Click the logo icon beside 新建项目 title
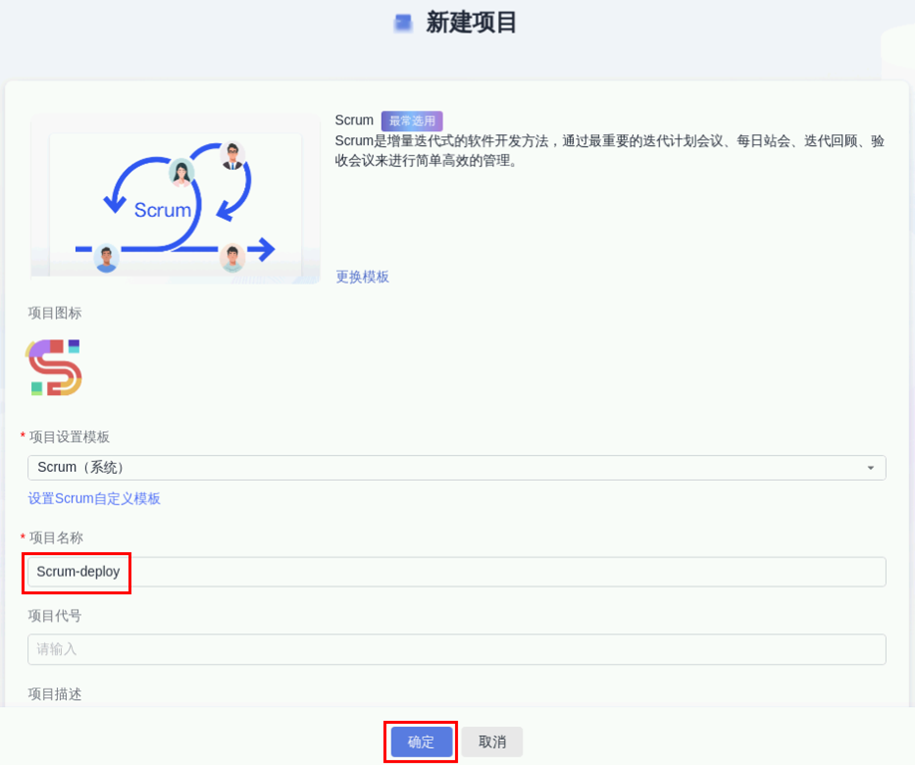This screenshot has height=765, width=915. click(403, 23)
